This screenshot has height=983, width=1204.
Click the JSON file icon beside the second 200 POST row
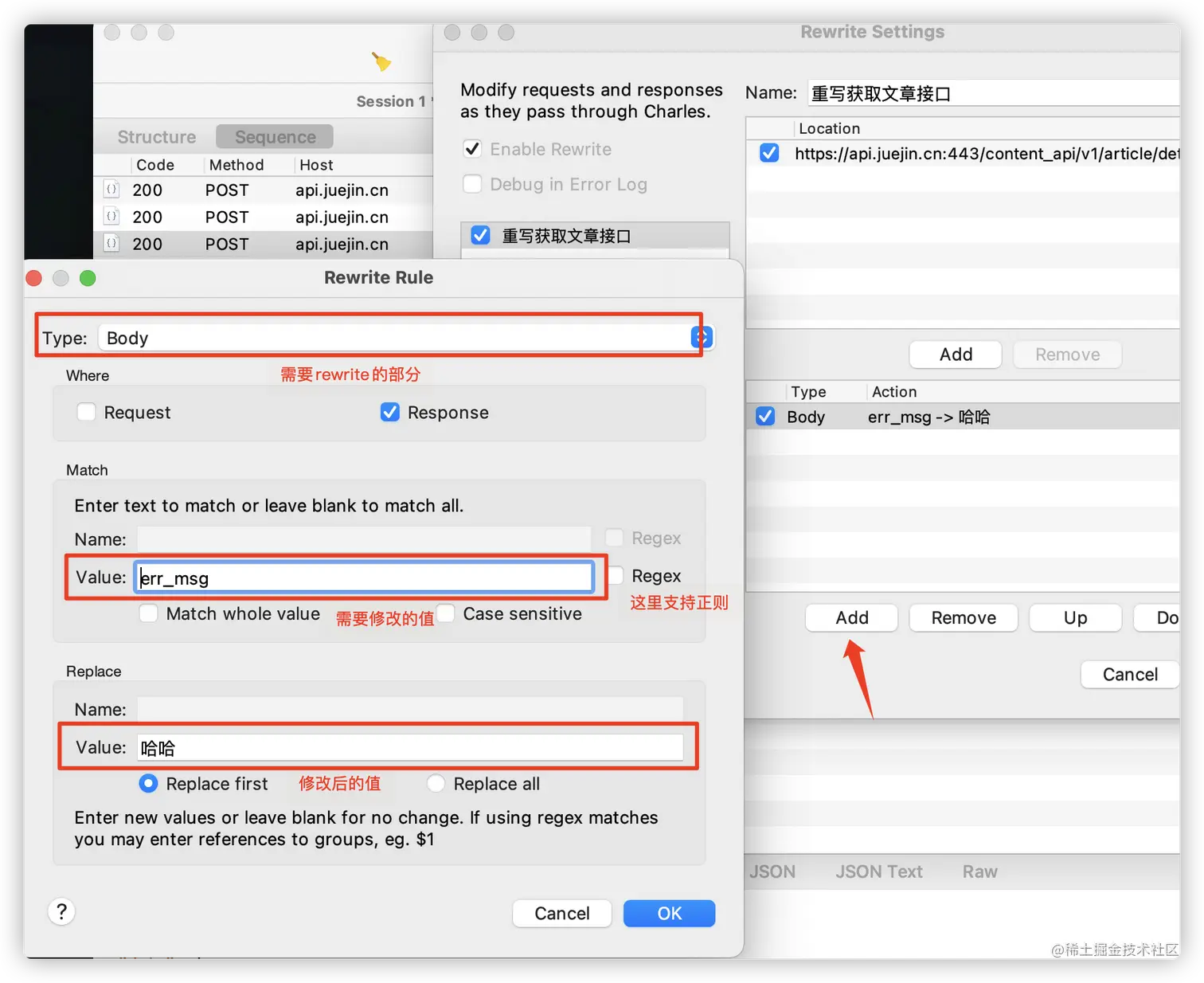point(111,217)
